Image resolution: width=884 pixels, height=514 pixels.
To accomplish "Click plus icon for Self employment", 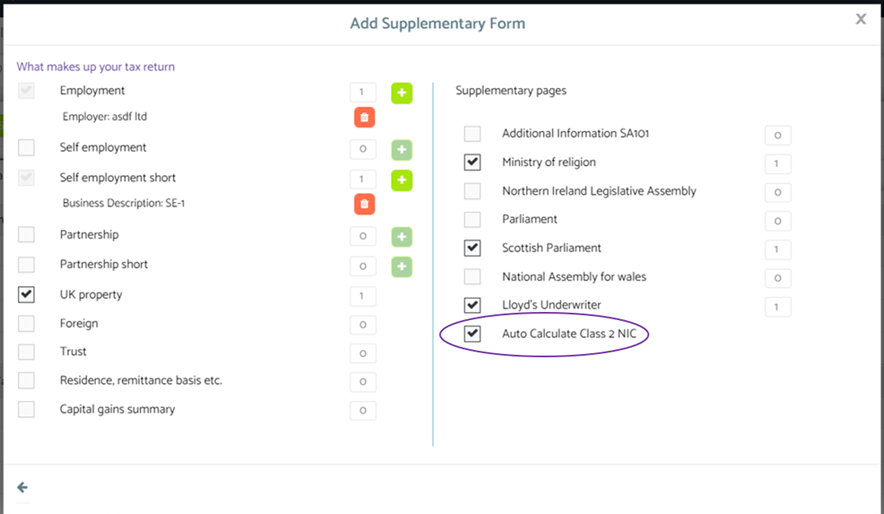I will (x=401, y=150).
